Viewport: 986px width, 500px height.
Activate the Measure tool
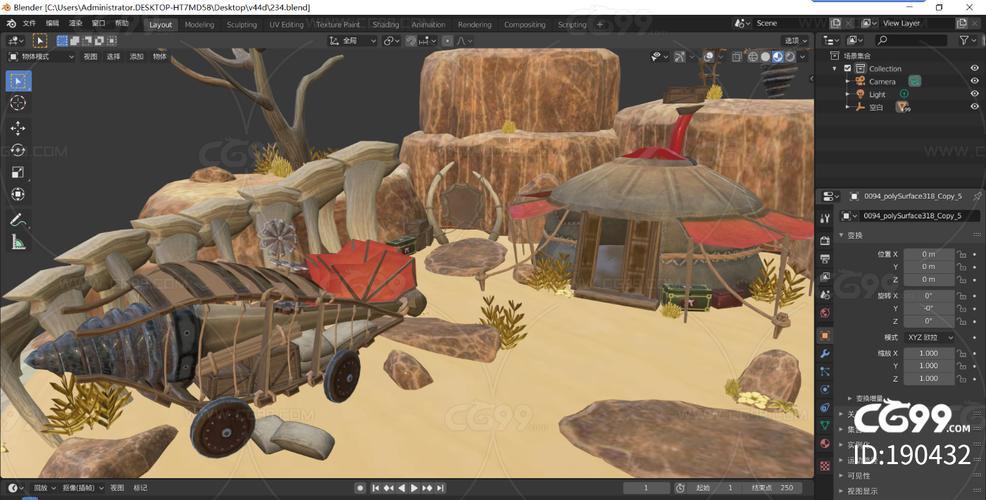click(x=18, y=242)
